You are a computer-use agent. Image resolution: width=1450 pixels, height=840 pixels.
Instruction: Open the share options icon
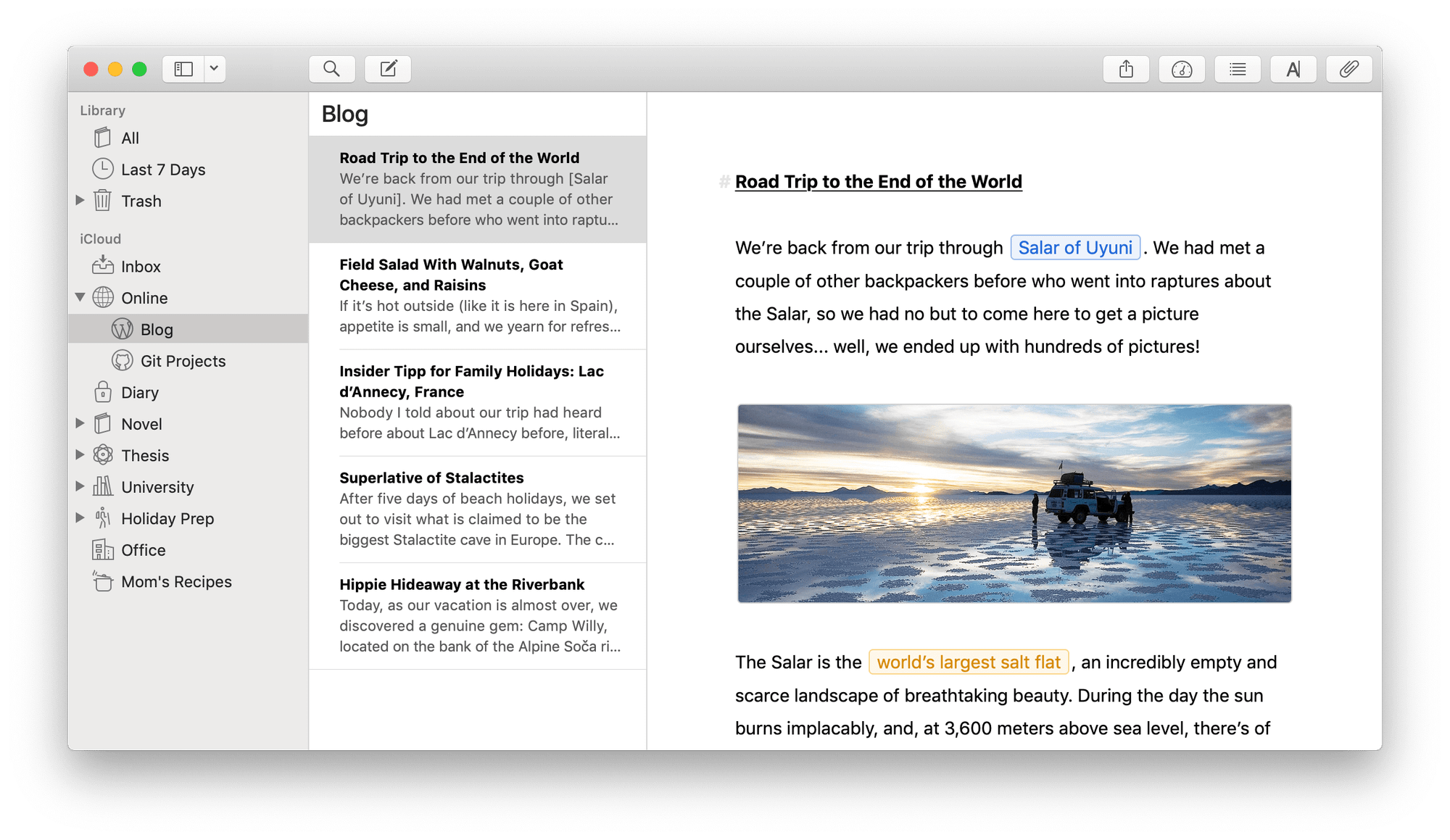(1125, 68)
